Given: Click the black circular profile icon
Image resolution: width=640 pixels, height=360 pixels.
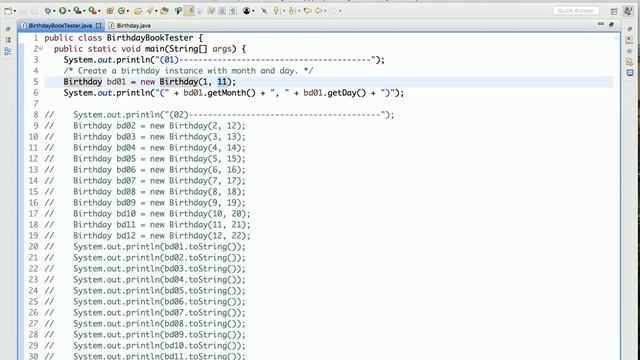Looking at the screenshot, I should click(x=247, y=11).
